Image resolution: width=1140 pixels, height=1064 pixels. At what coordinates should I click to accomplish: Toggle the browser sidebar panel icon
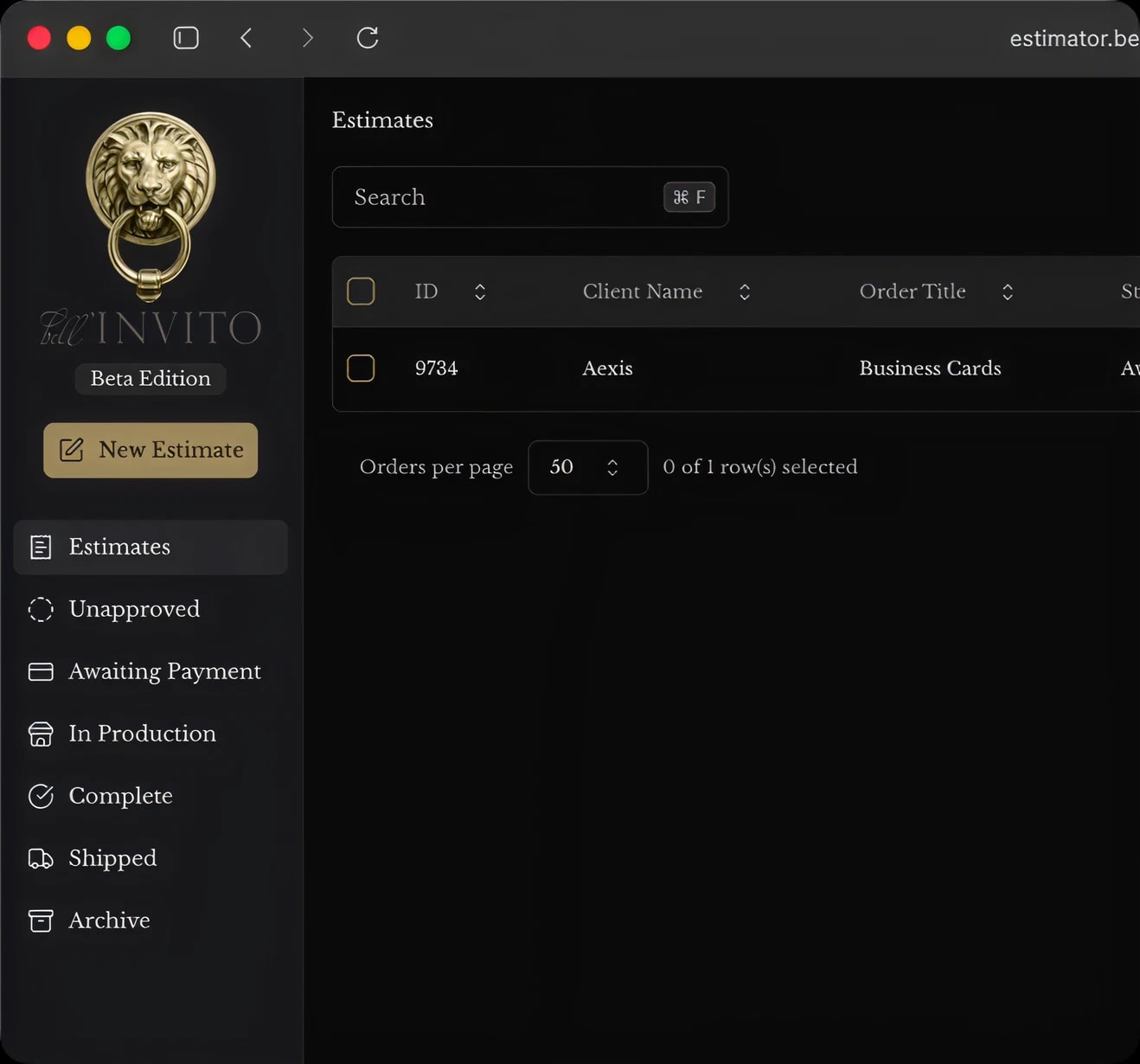pos(186,38)
